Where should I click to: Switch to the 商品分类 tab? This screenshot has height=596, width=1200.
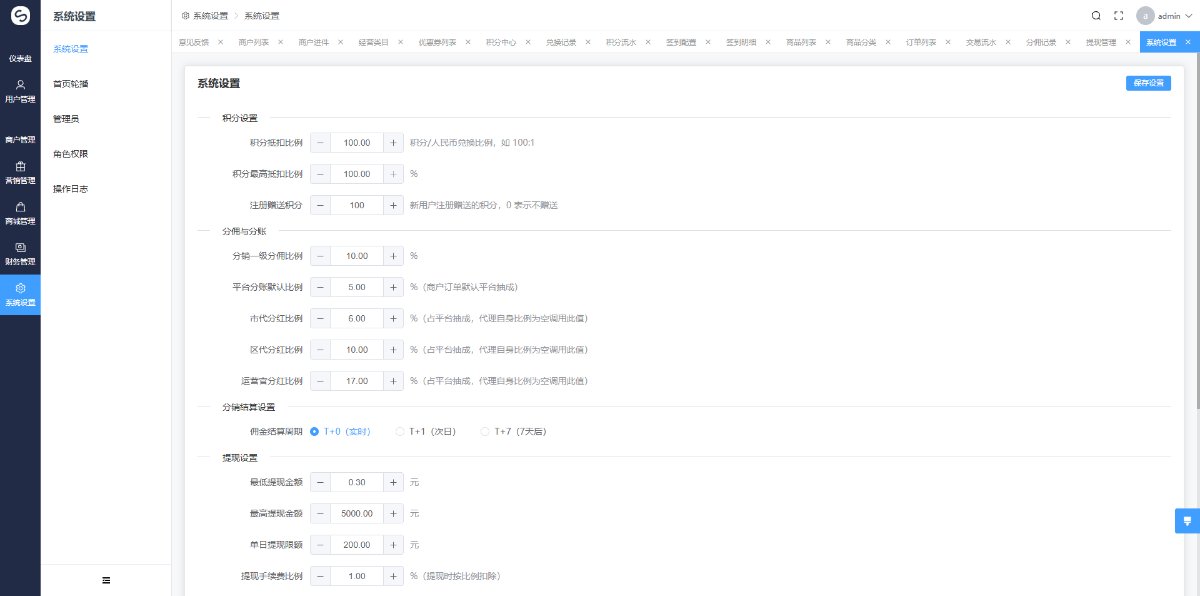pyautogui.click(x=860, y=43)
